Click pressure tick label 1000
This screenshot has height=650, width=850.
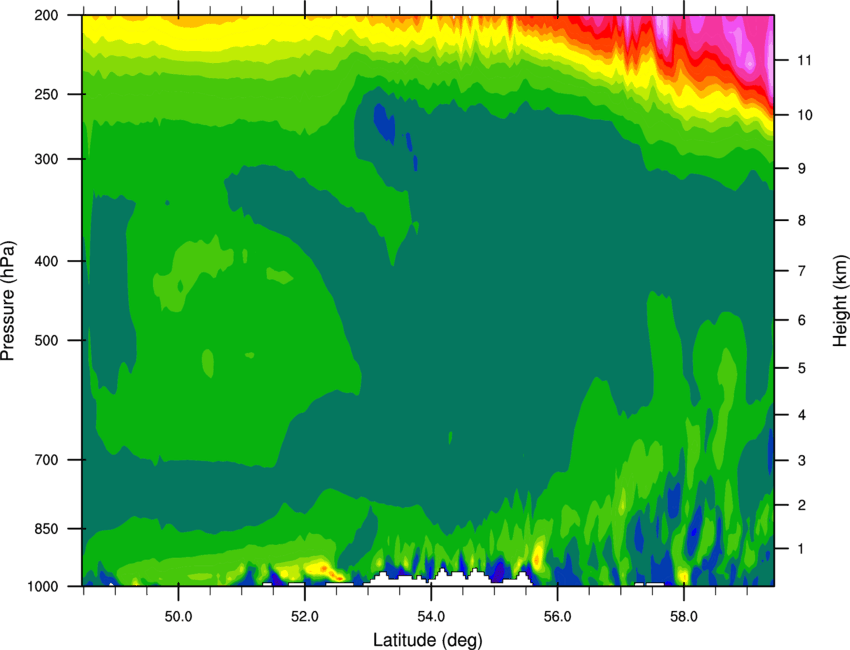coord(42,586)
